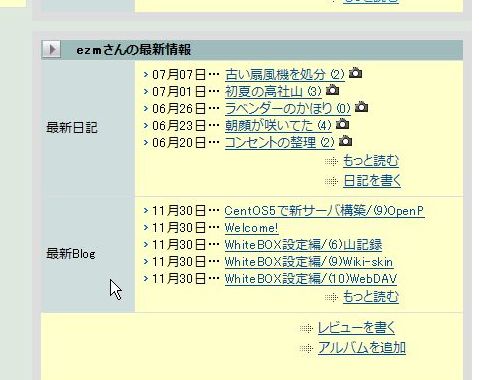Open diary entry 初夏の高社山

click(273, 92)
